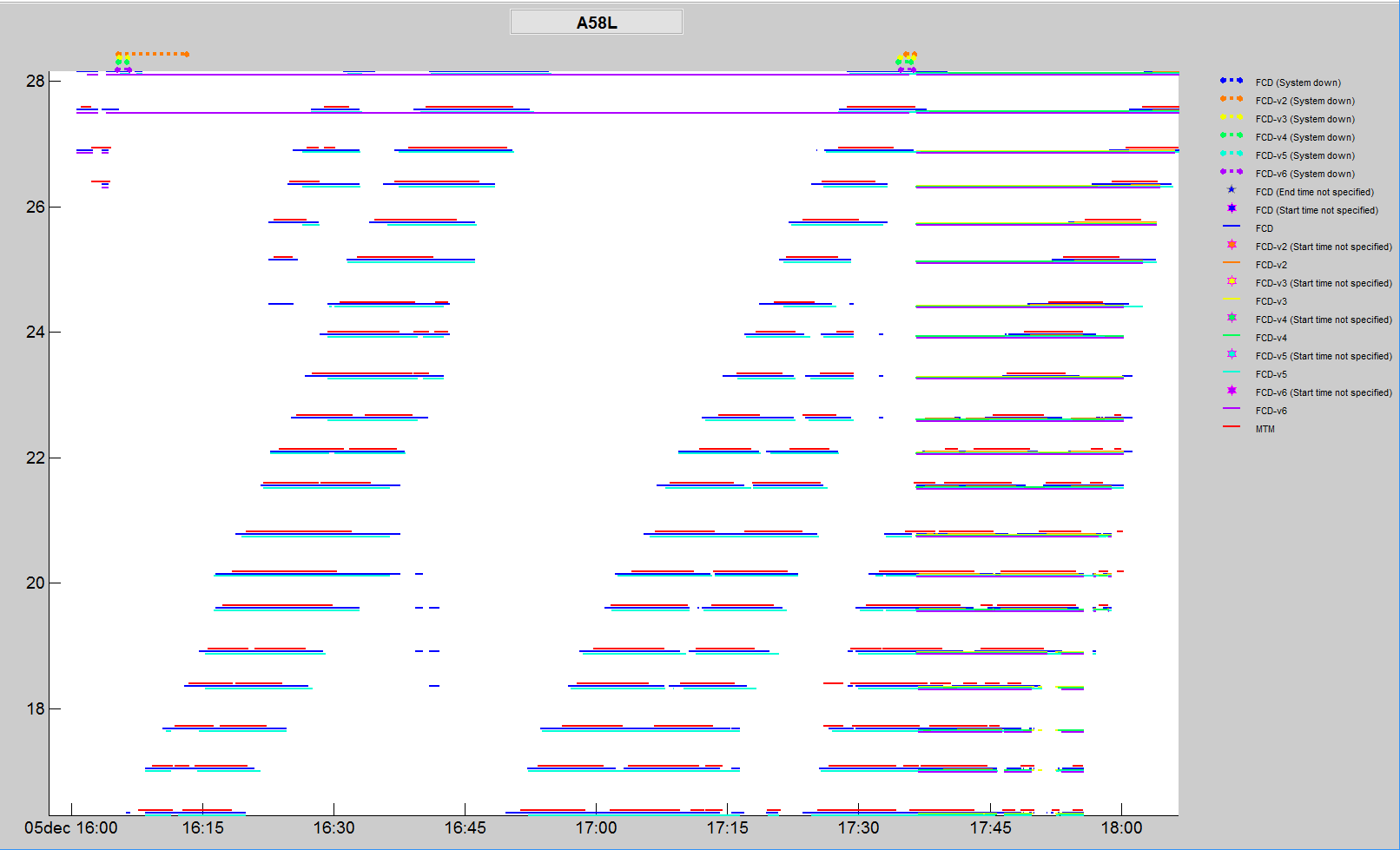Click the purple FCD-v6 line legend swatch
The image size is (1400, 850).
coord(1232,408)
